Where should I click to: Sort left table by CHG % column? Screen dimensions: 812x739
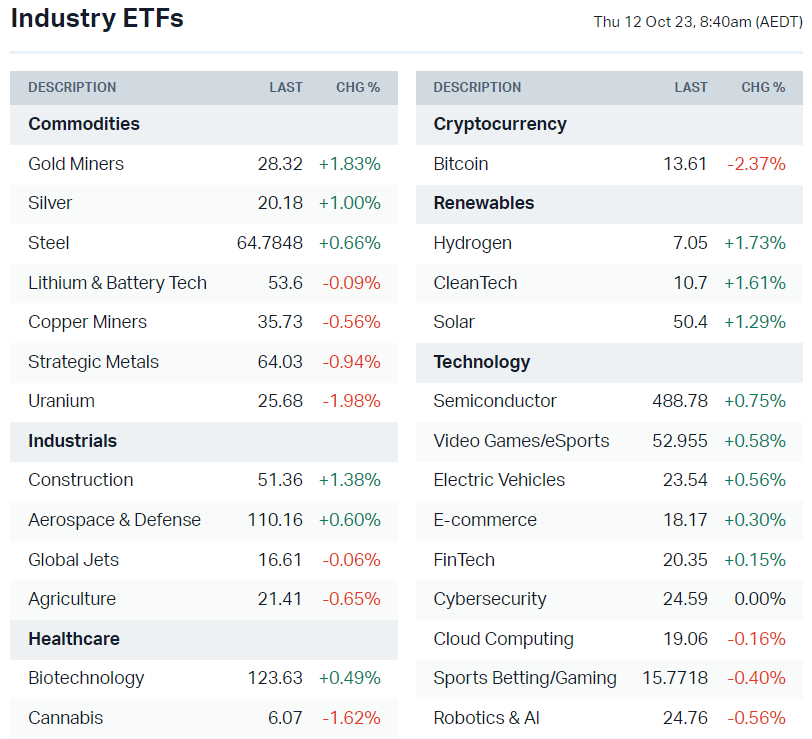click(358, 87)
